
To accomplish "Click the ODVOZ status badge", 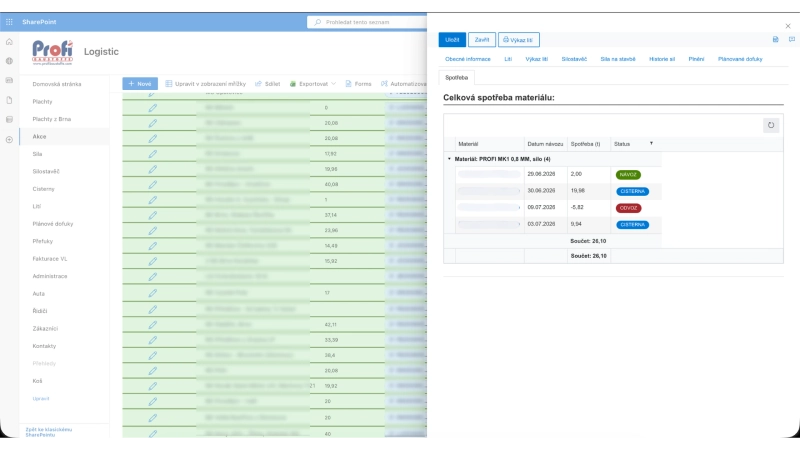I will tap(629, 208).
